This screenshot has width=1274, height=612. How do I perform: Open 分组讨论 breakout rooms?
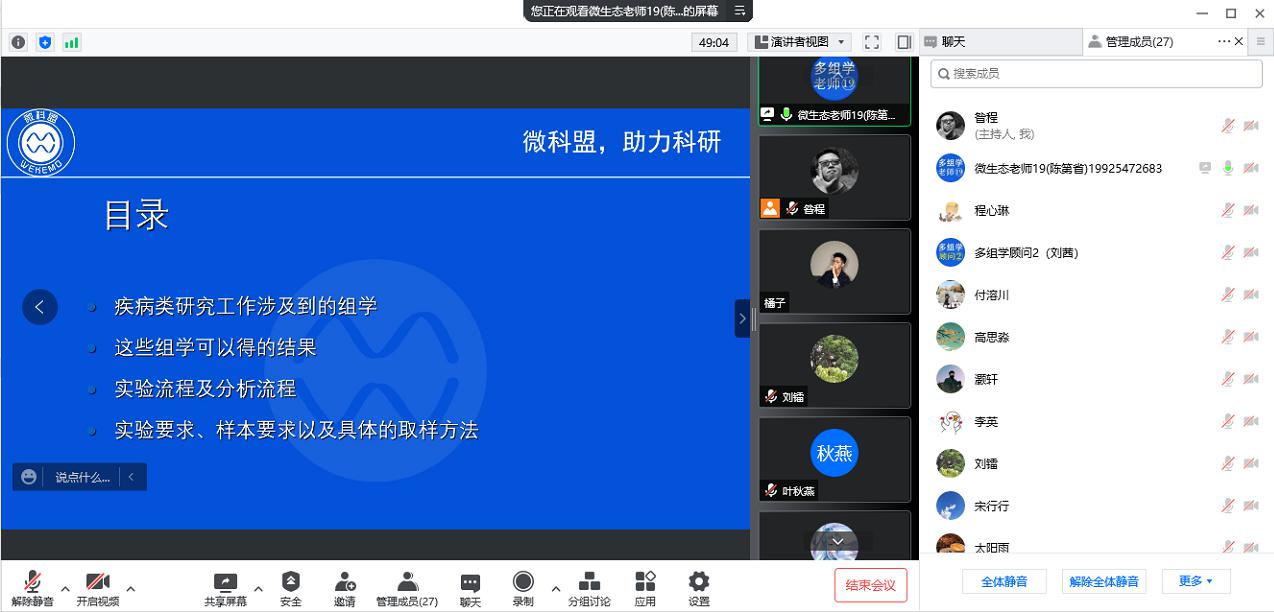(x=589, y=588)
